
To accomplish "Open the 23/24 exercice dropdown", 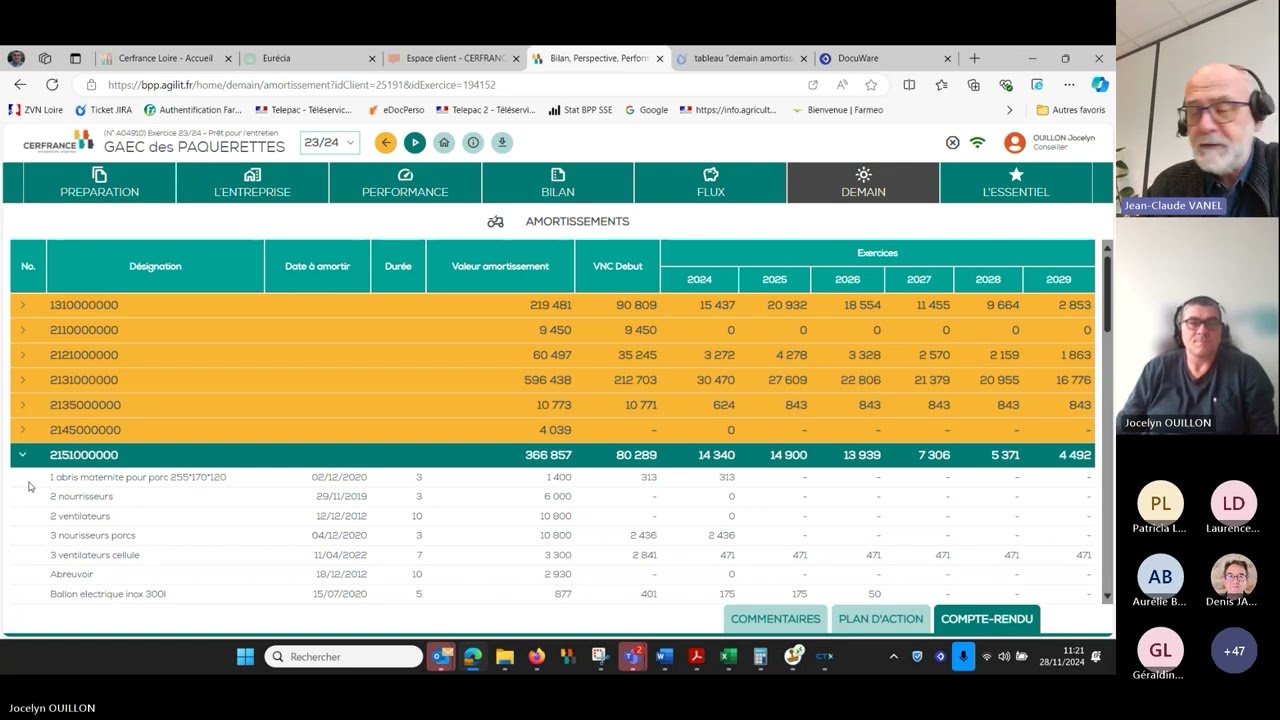I will pyautogui.click(x=329, y=143).
